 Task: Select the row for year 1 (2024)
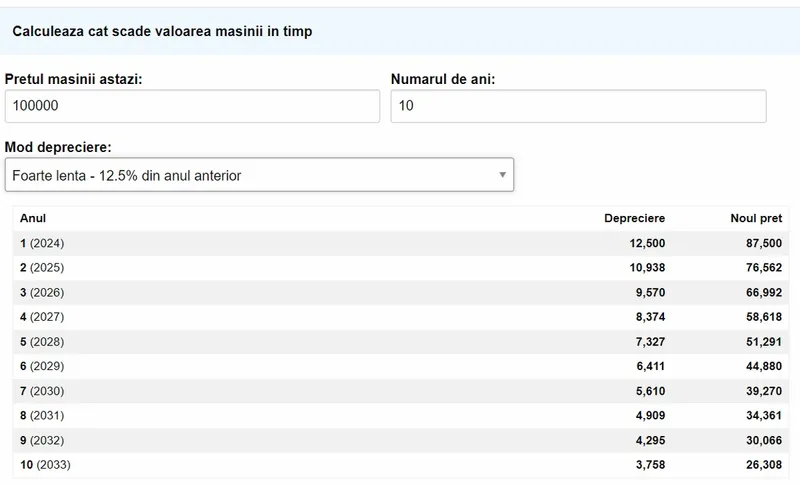click(x=401, y=243)
